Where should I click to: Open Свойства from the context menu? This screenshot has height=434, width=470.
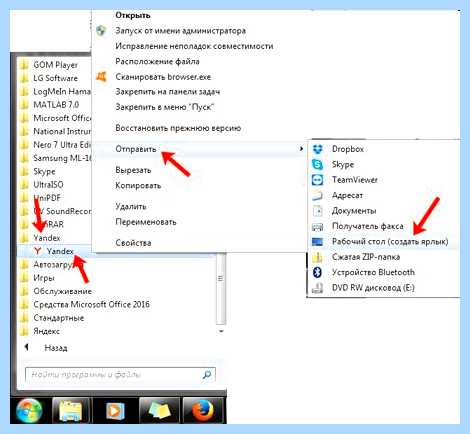(x=133, y=243)
